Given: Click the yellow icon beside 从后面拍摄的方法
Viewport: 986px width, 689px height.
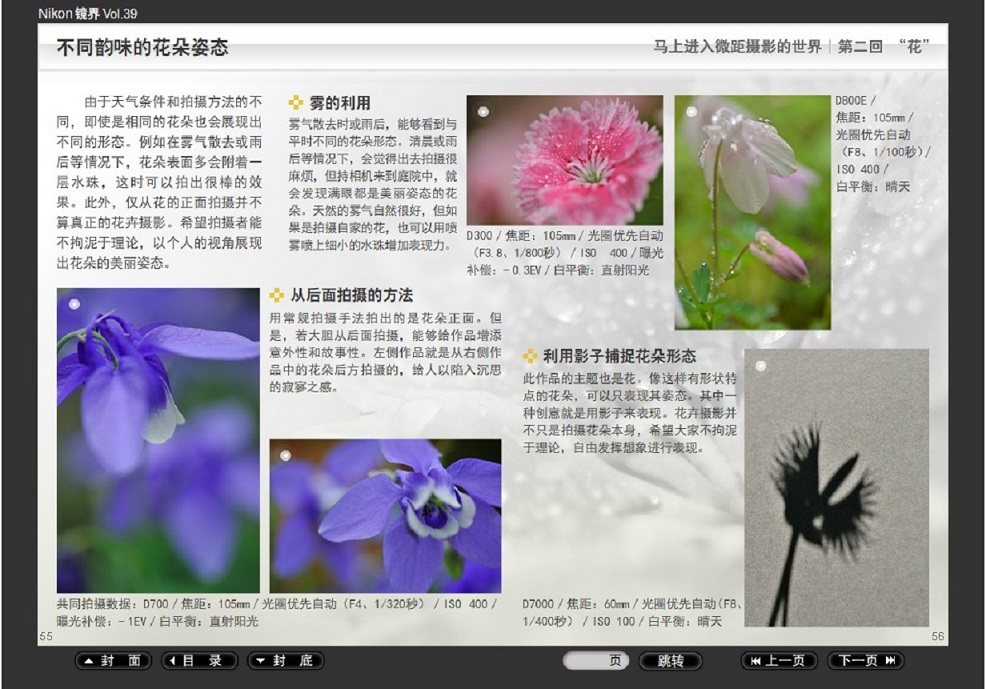Looking at the screenshot, I should [278, 295].
